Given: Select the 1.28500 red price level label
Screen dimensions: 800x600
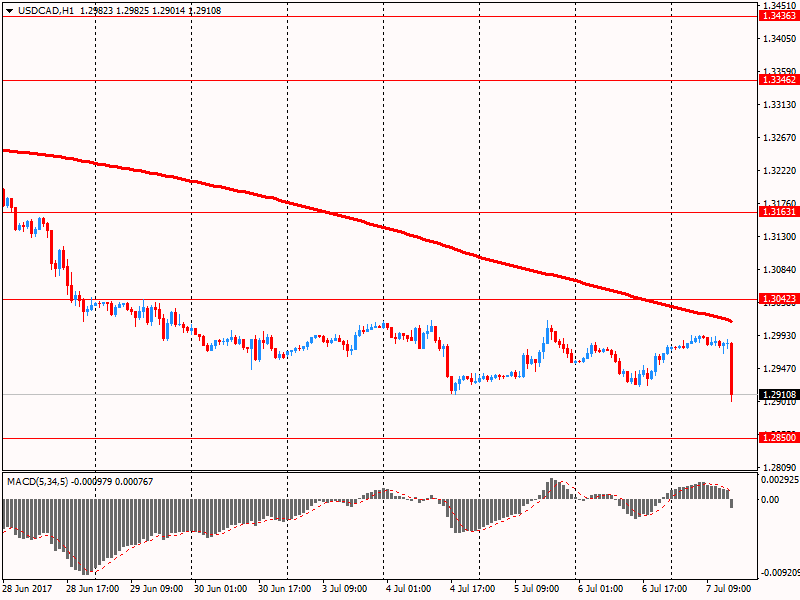Looking at the screenshot, I should tap(779, 438).
